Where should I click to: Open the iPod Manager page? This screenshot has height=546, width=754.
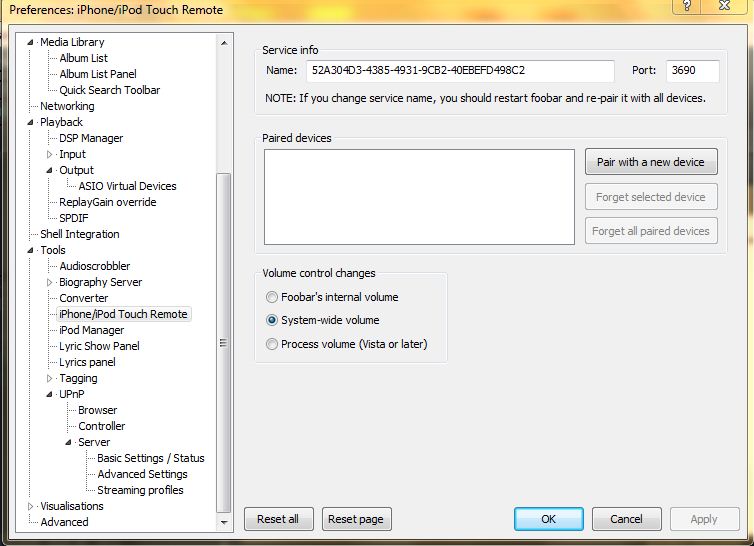(92, 330)
